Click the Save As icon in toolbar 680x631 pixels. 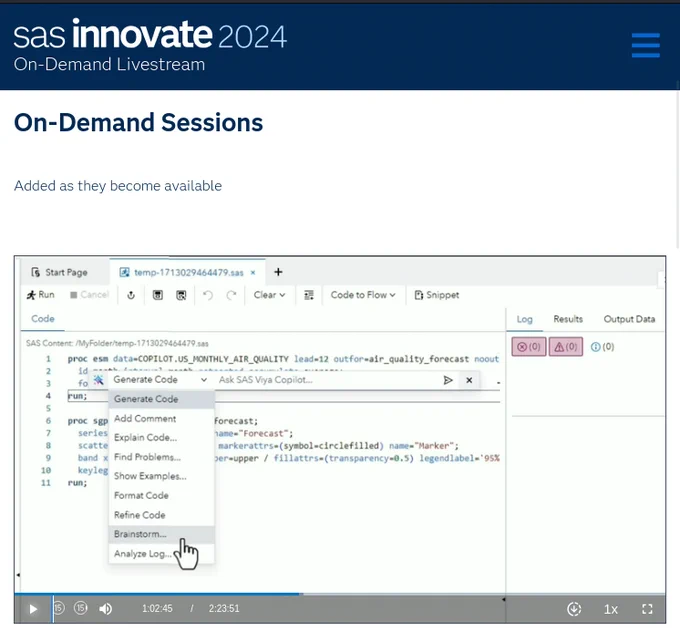pyautogui.click(x=181, y=295)
